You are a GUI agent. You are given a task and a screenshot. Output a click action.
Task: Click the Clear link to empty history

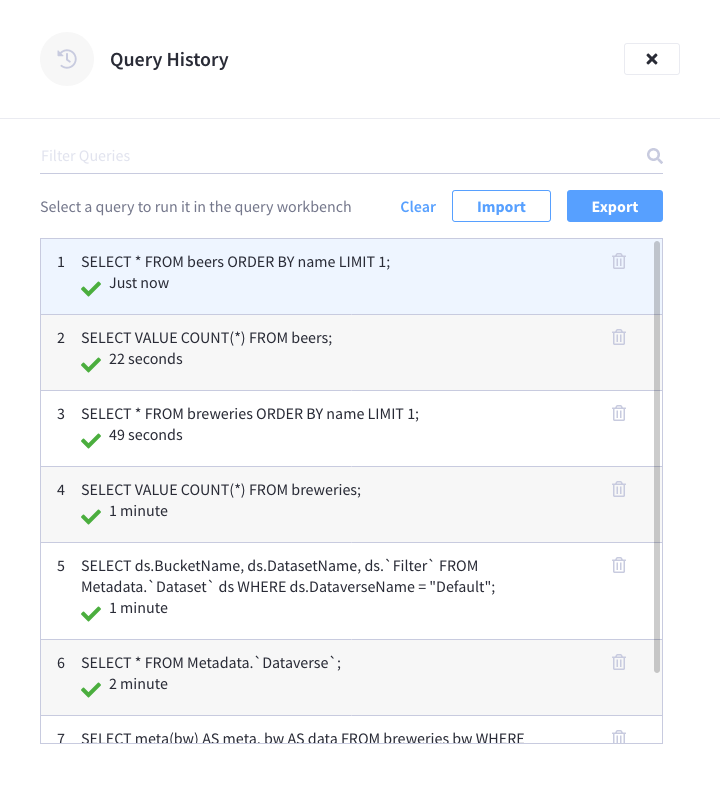[x=417, y=206]
